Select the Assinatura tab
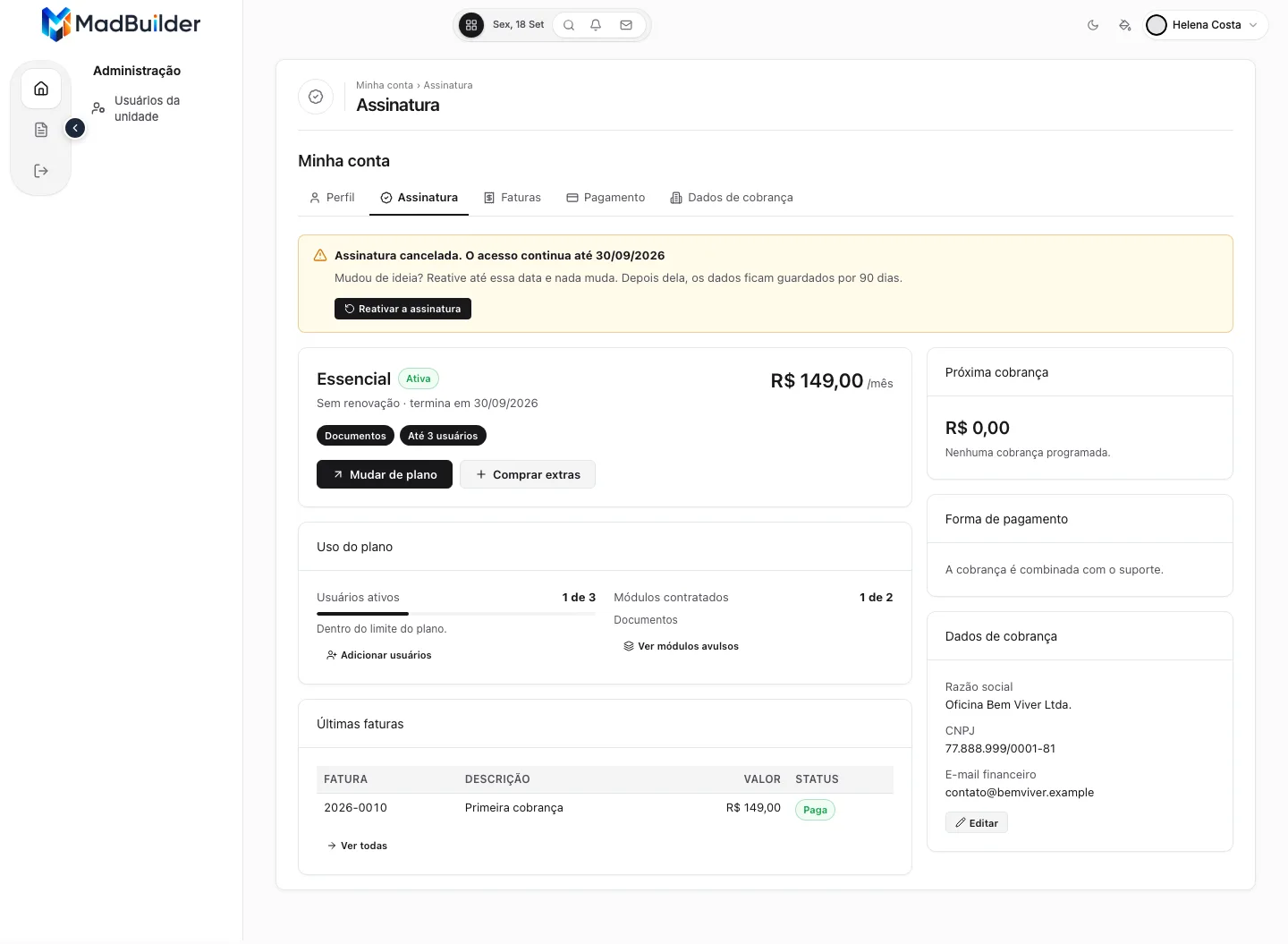The width and height of the screenshot is (1288, 944). click(419, 198)
